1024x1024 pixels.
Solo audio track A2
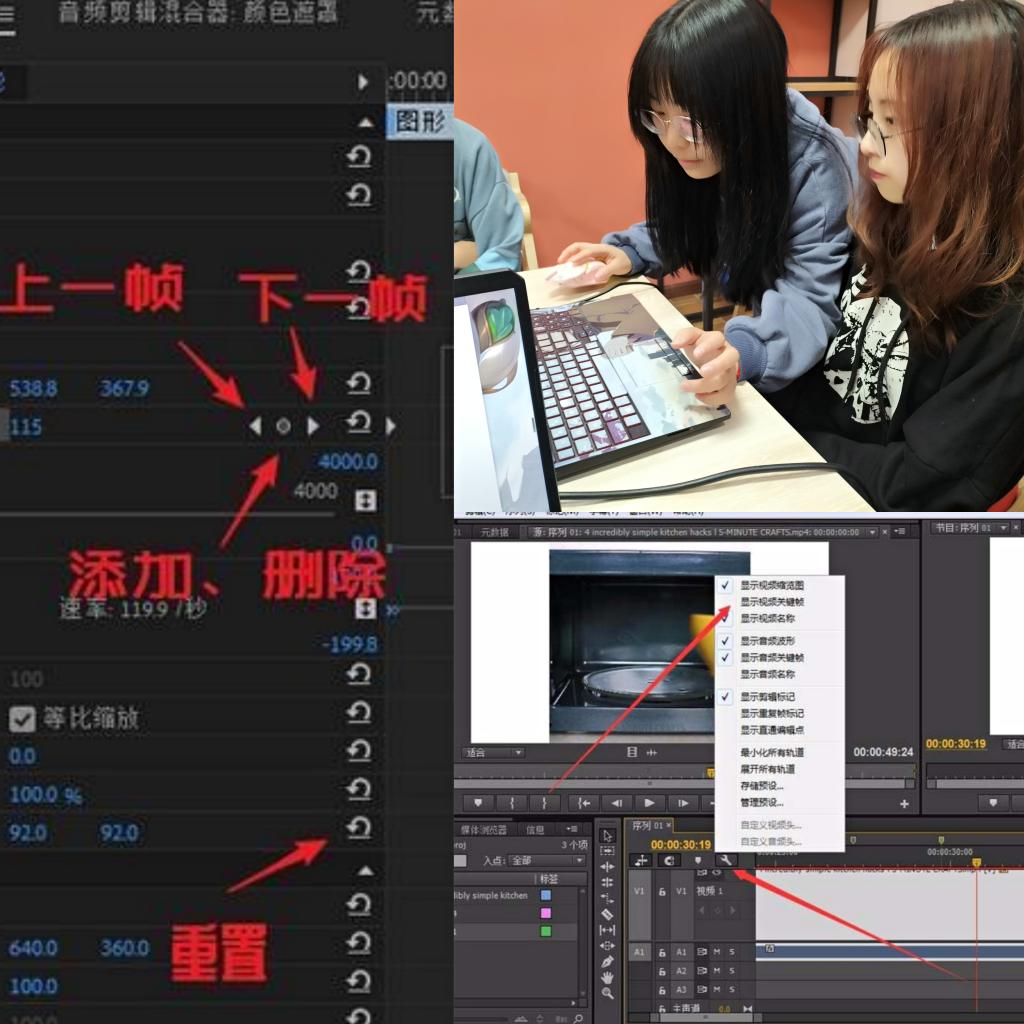pos(731,971)
